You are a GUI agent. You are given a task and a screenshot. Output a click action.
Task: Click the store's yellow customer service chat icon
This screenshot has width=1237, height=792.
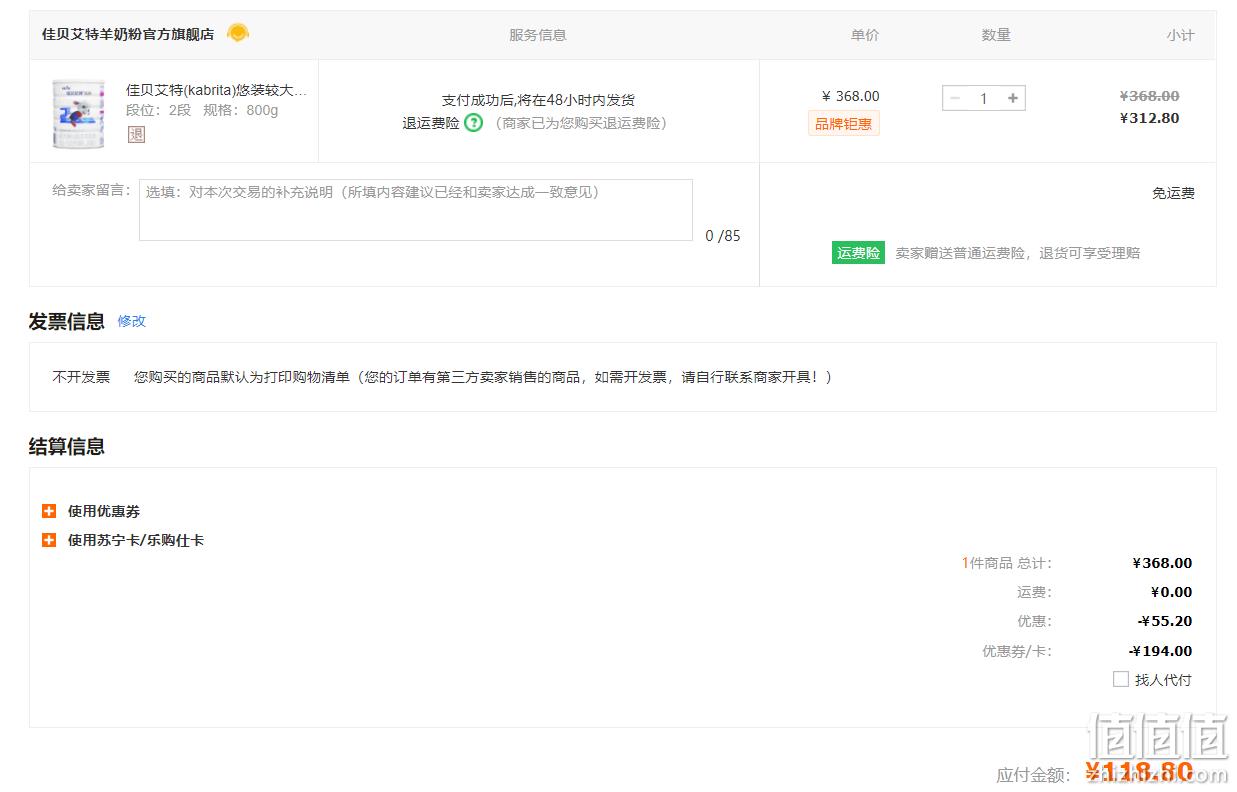[237, 33]
